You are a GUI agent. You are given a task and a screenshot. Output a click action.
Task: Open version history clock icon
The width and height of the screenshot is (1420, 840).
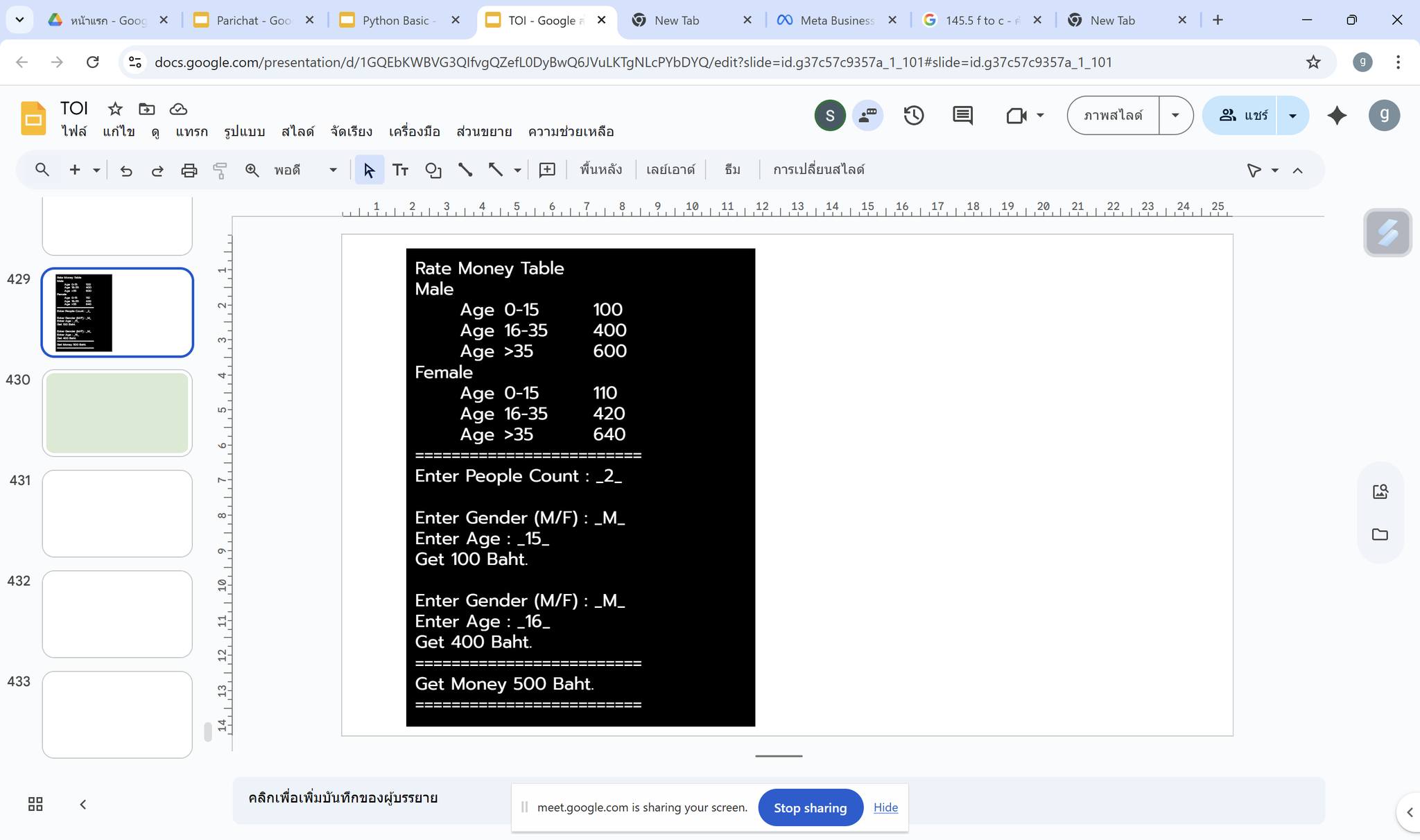914,115
